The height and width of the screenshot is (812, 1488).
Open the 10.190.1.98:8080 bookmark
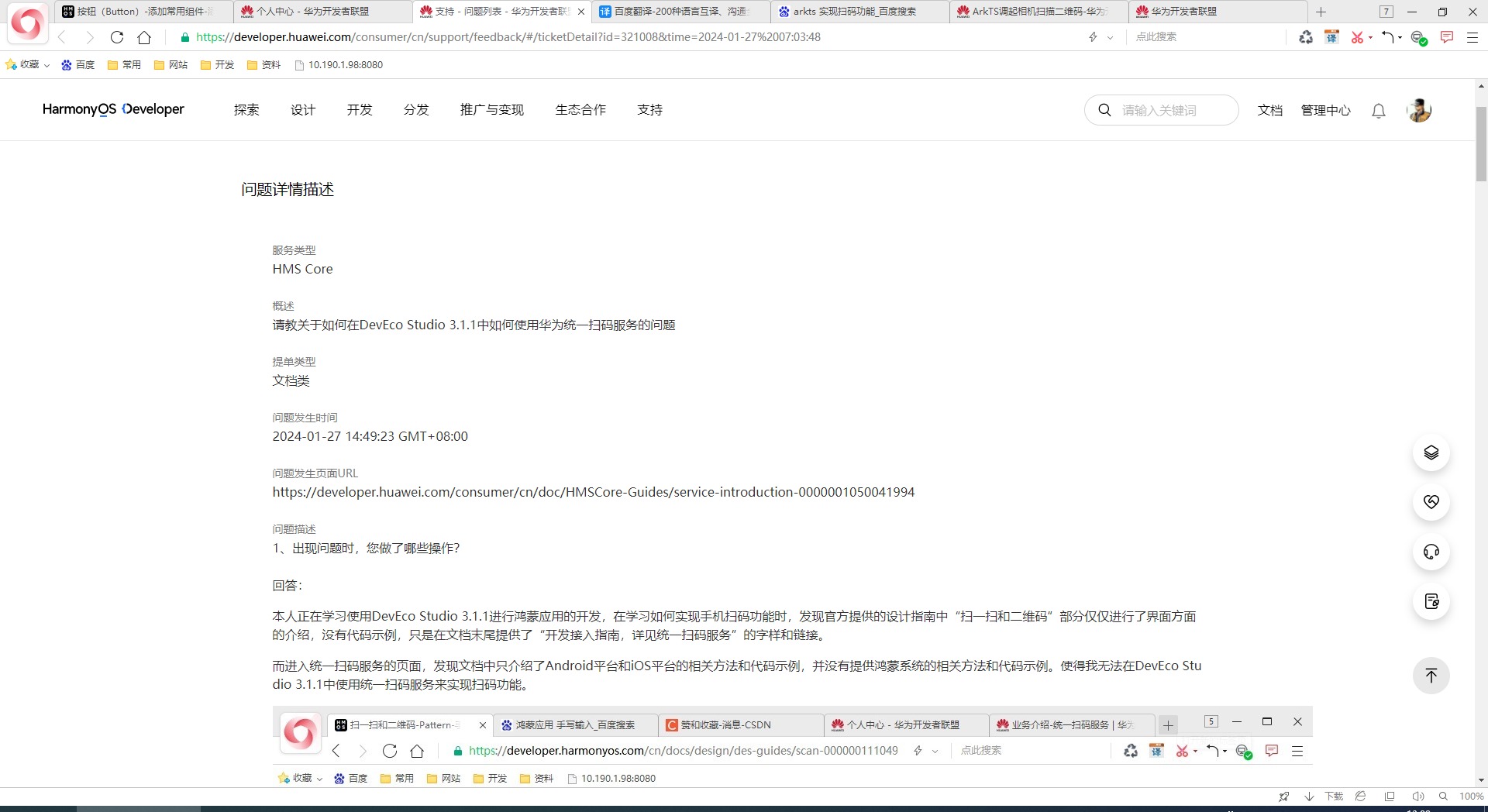339,64
